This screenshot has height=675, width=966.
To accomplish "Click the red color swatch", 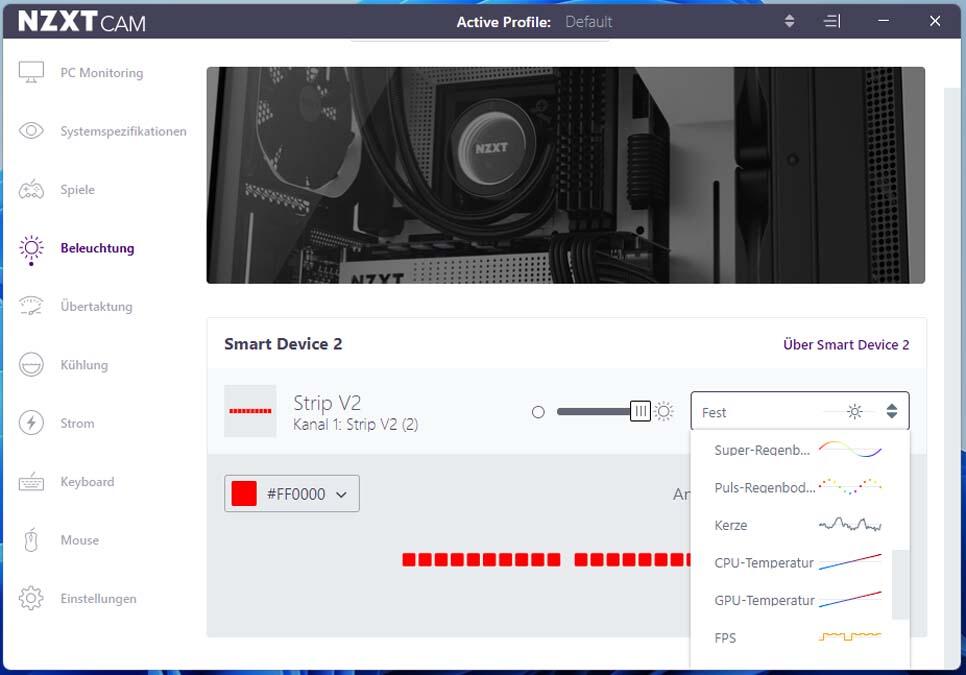I will 244,493.
